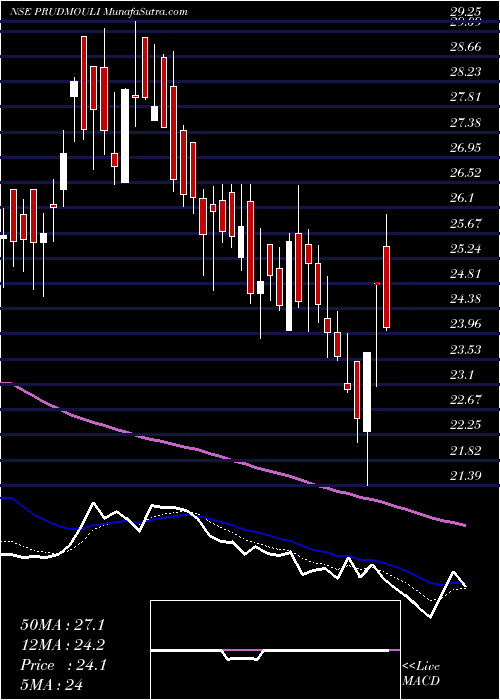Click the 50MA : 27.1 readout
This screenshot has width=500, height=700.
64,625
